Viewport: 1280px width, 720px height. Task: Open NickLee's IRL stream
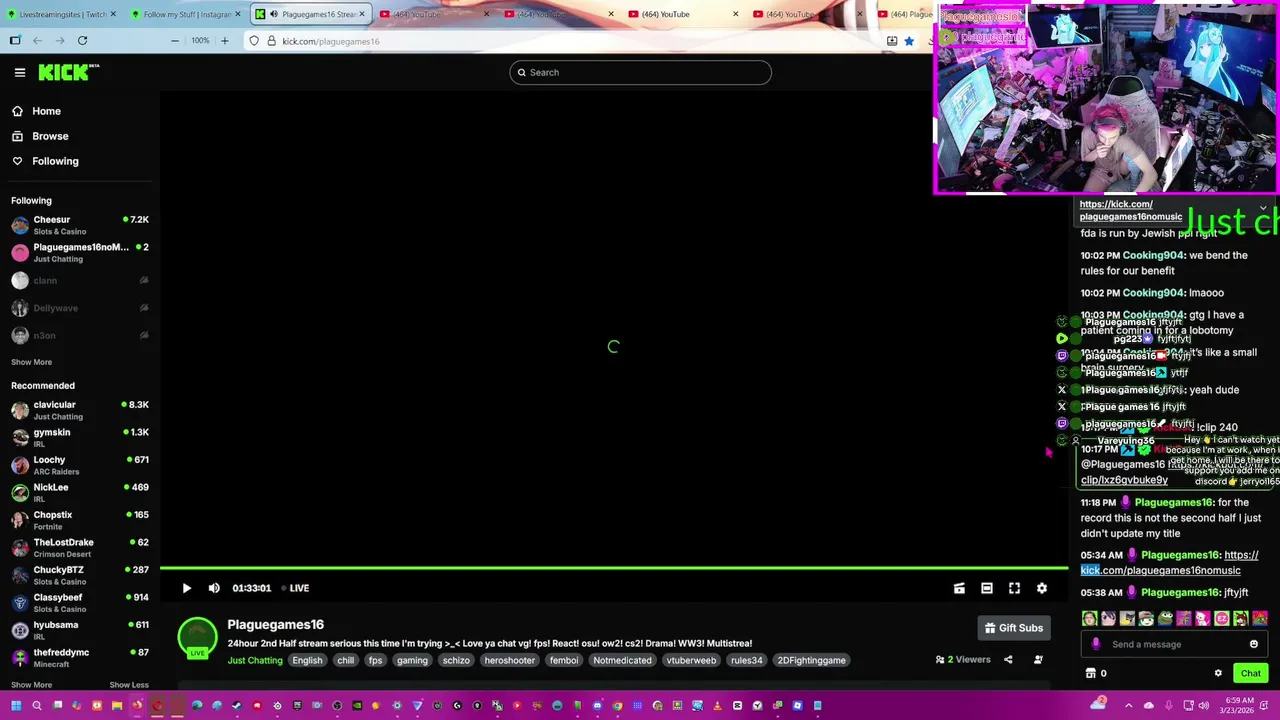pyautogui.click(x=80, y=492)
